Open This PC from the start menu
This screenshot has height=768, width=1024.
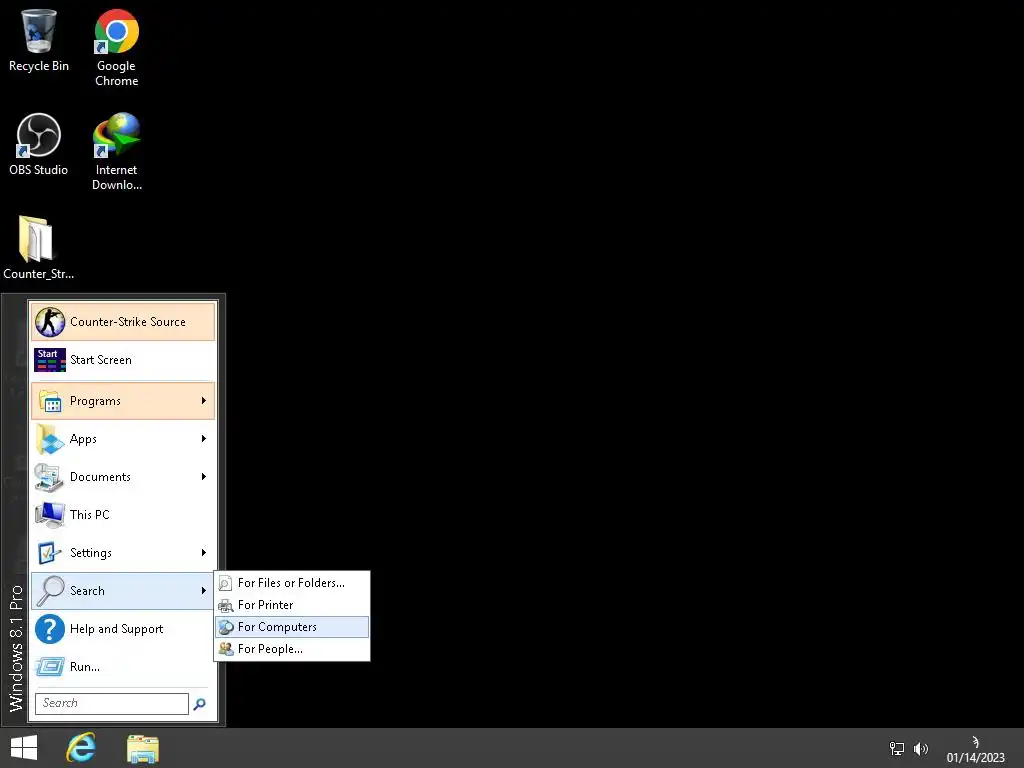123,515
